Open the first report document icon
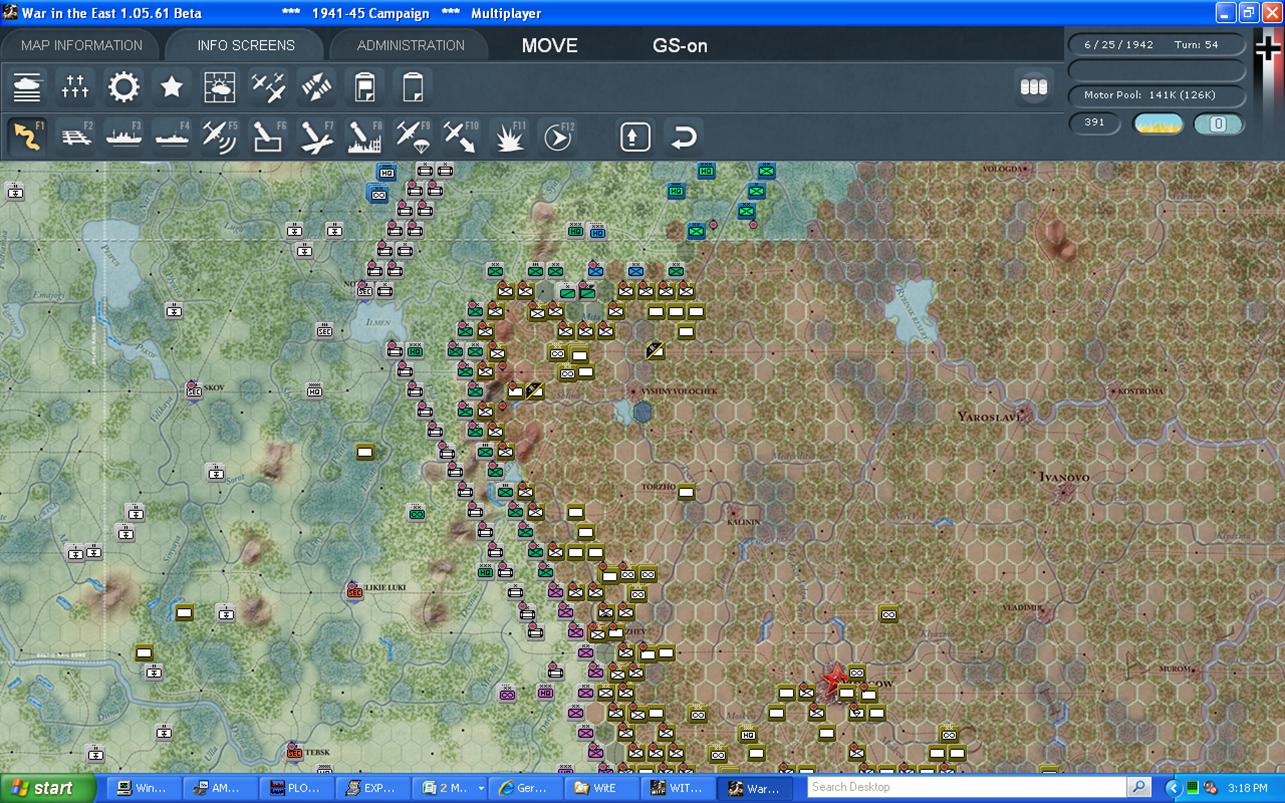Viewport: 1285px width, 803px height. (x=364, y=87)
